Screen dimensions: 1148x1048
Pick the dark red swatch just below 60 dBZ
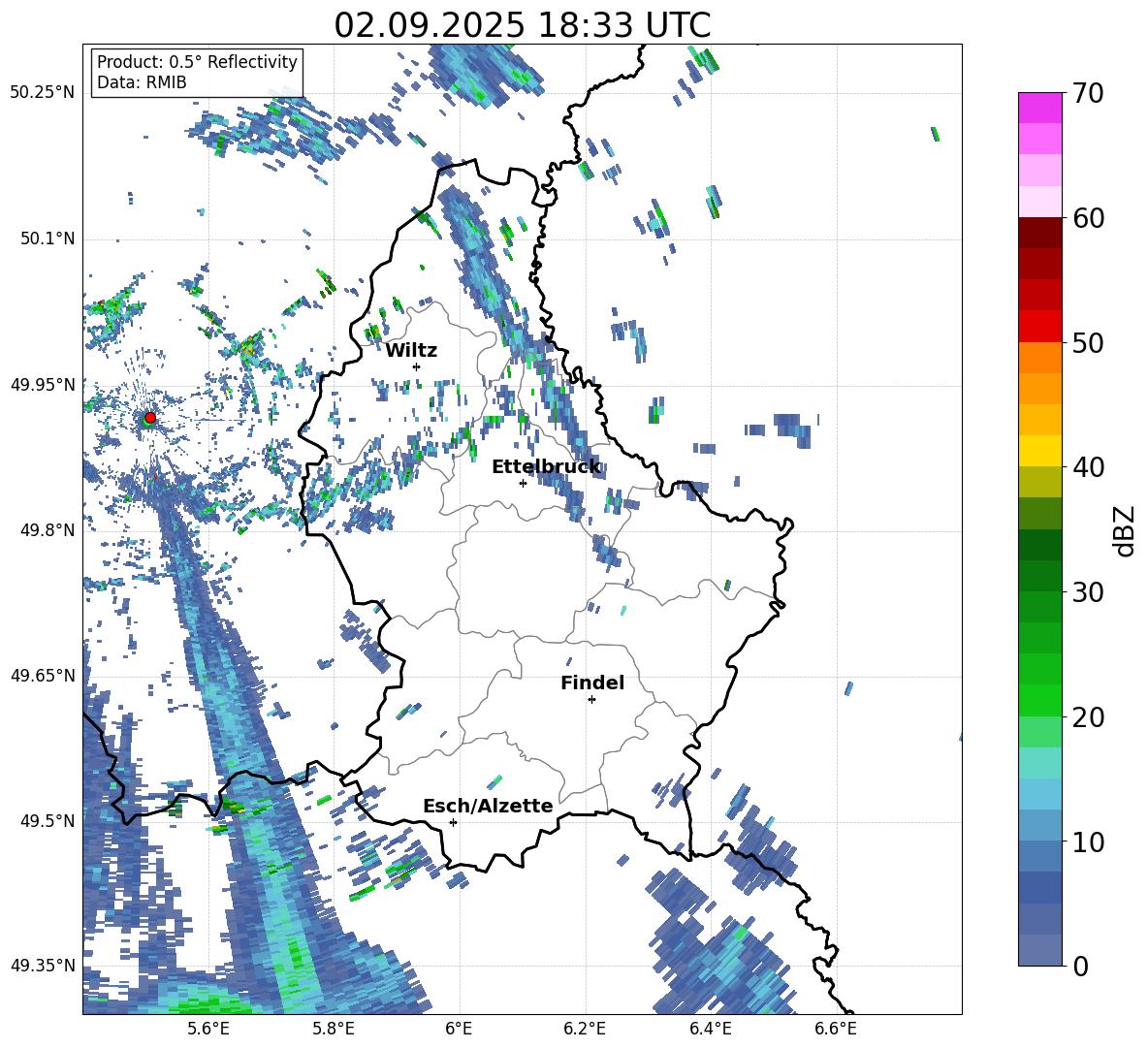tap(1039, 233)
